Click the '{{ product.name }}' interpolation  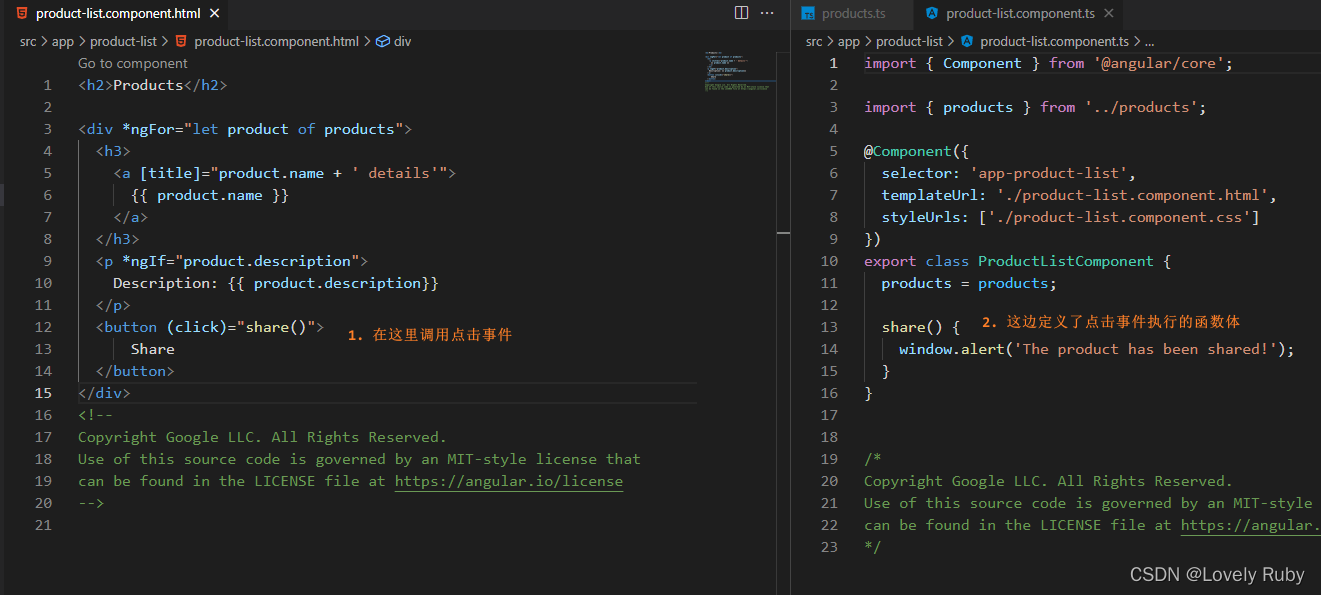pos(210,195)
